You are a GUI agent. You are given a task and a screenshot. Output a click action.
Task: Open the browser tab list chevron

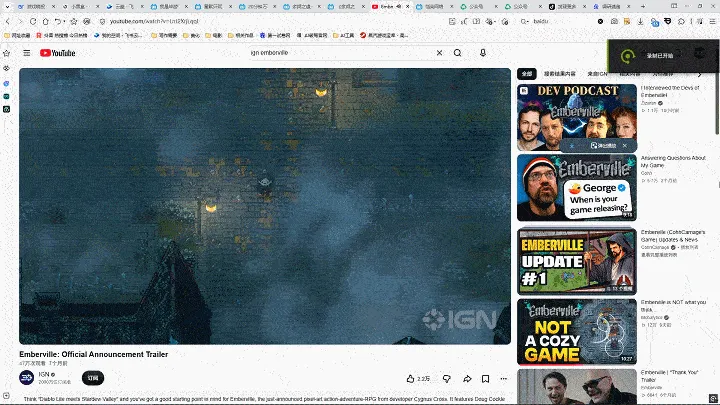click(7, 6)
